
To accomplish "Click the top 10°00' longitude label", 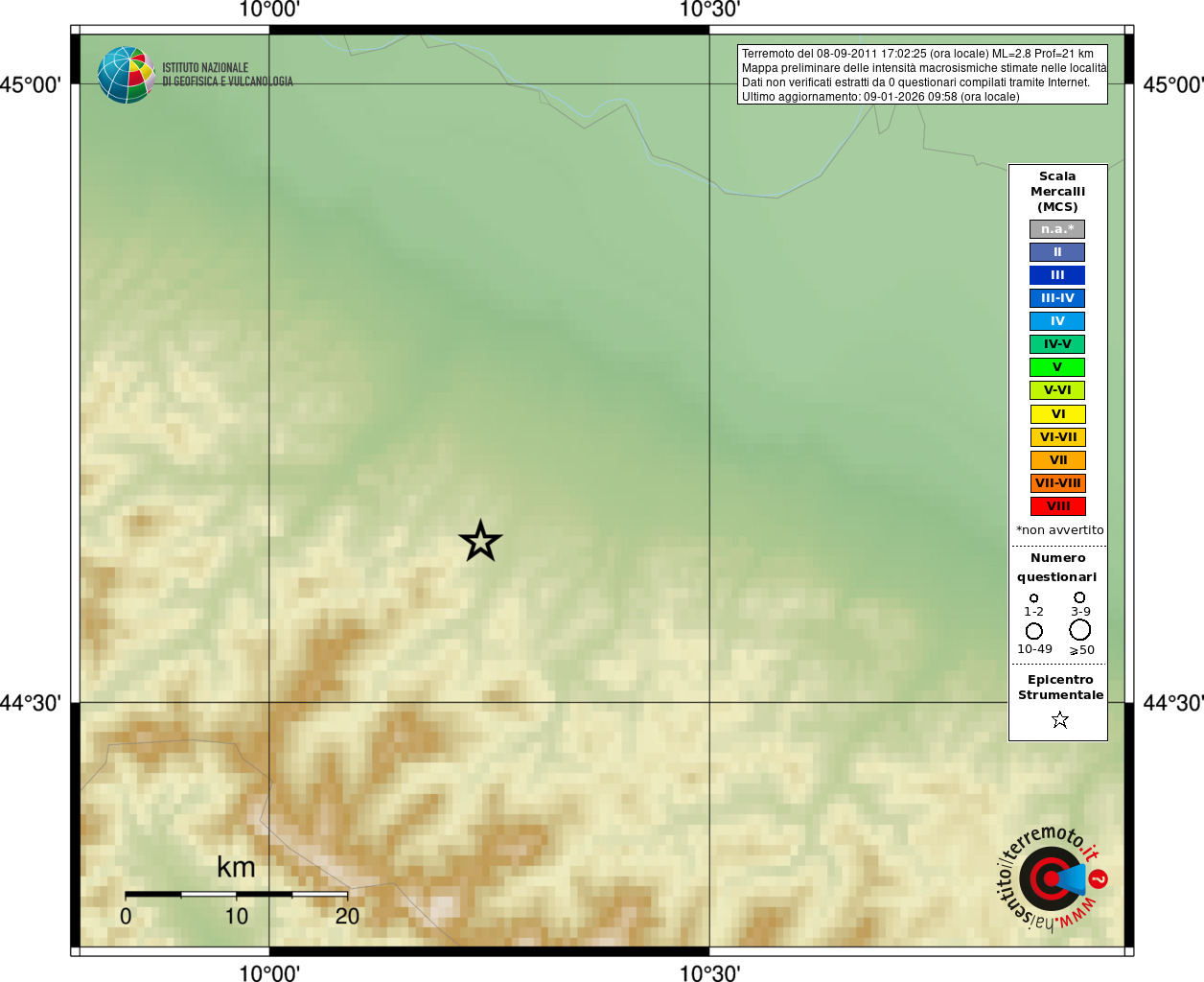I will pos(269,11).
